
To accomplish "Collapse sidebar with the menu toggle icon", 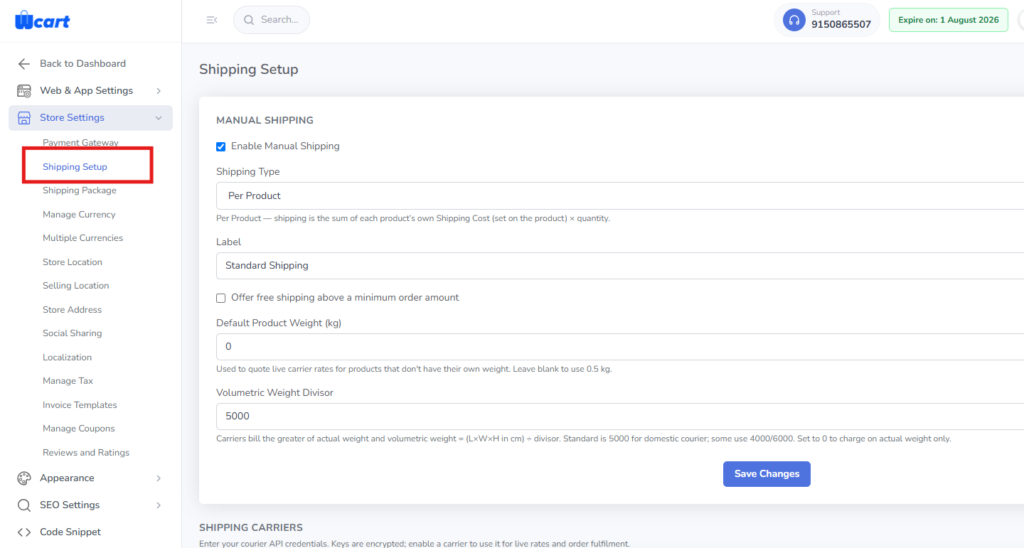I will click(212, 20).
